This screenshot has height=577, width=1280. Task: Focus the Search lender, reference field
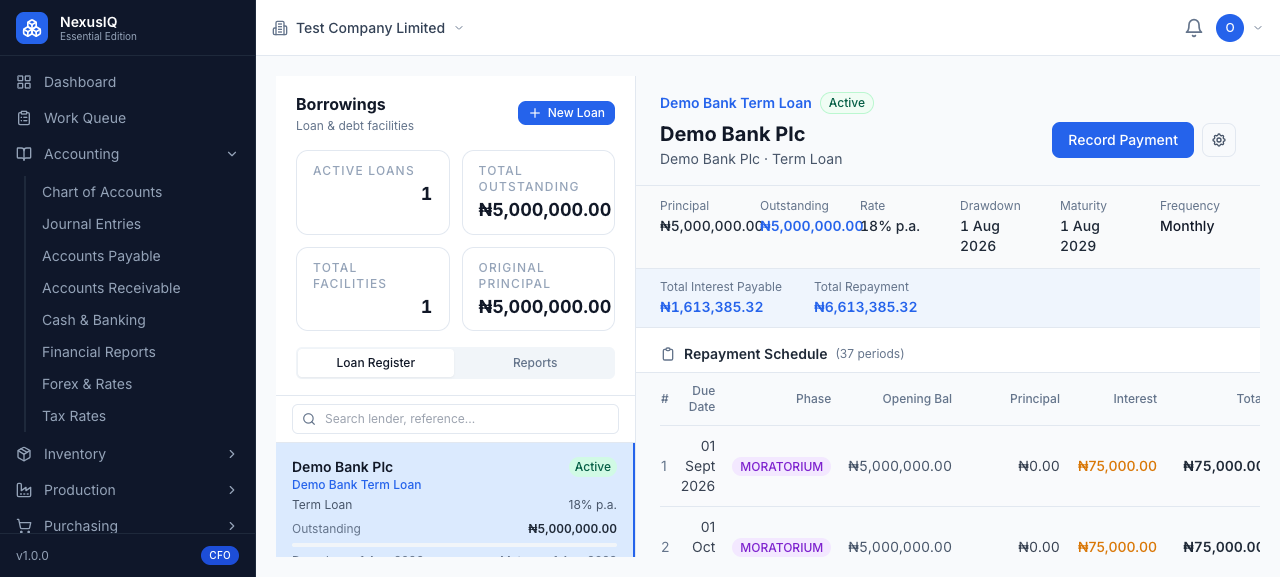click(455, 419)
